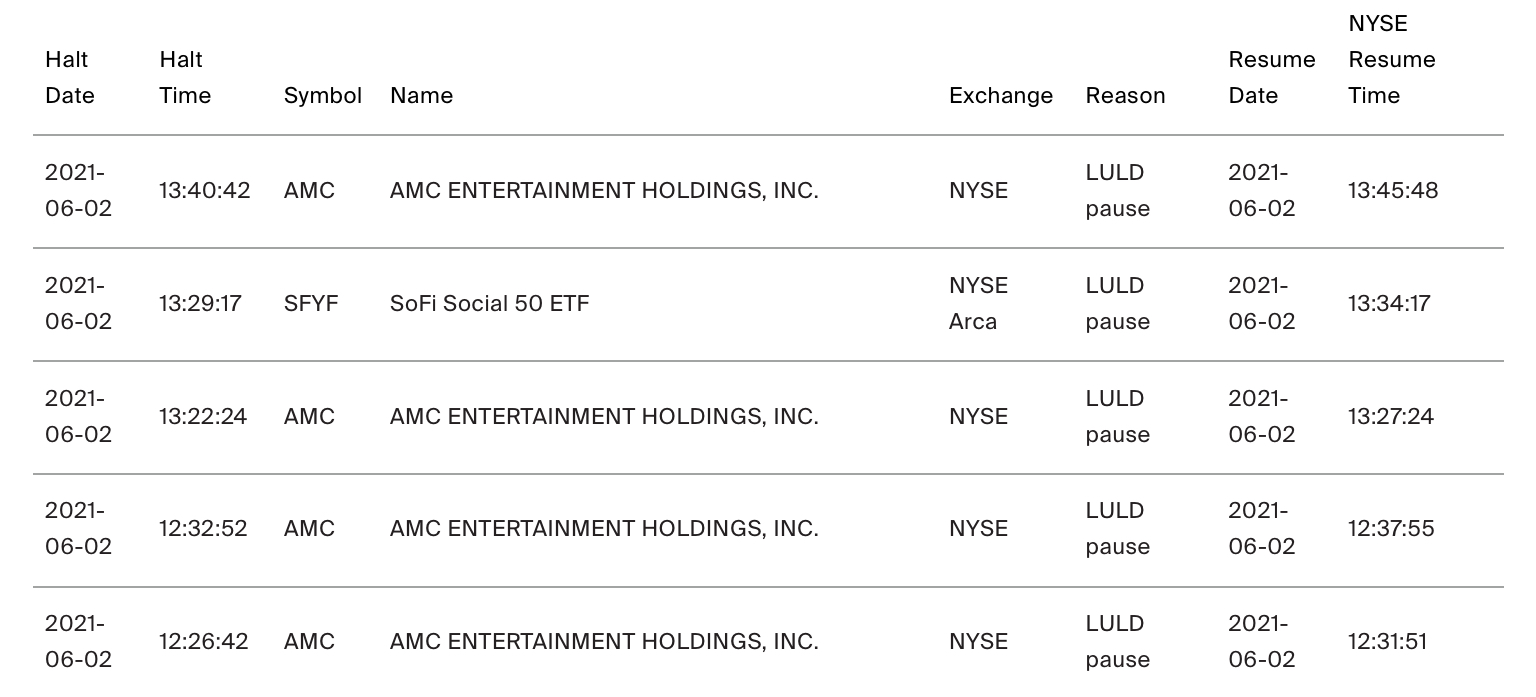Click the Reason column header
Image resolution: width=1536 pixels, height=697 pixels.
(1125, 96)
